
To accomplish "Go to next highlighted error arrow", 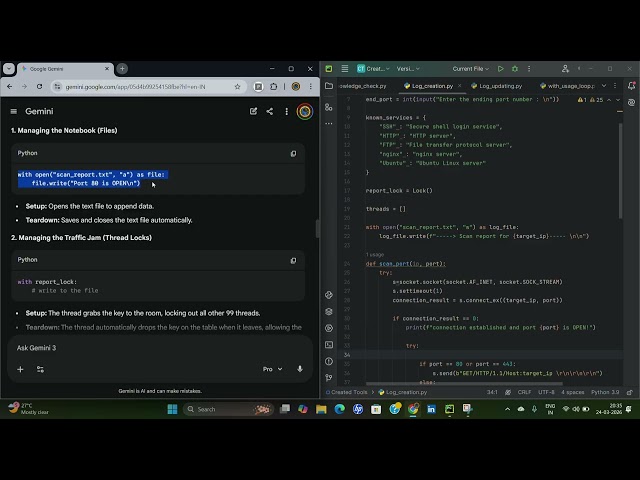I will tap(618, 100).
